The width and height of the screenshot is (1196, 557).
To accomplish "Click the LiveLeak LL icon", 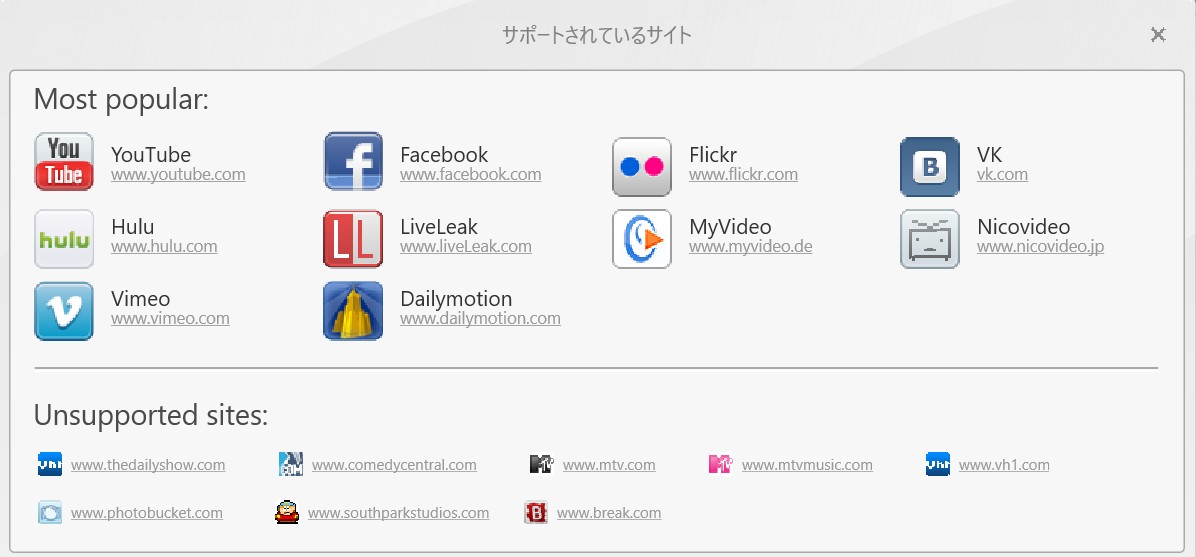I will click(x=353, y=239).
